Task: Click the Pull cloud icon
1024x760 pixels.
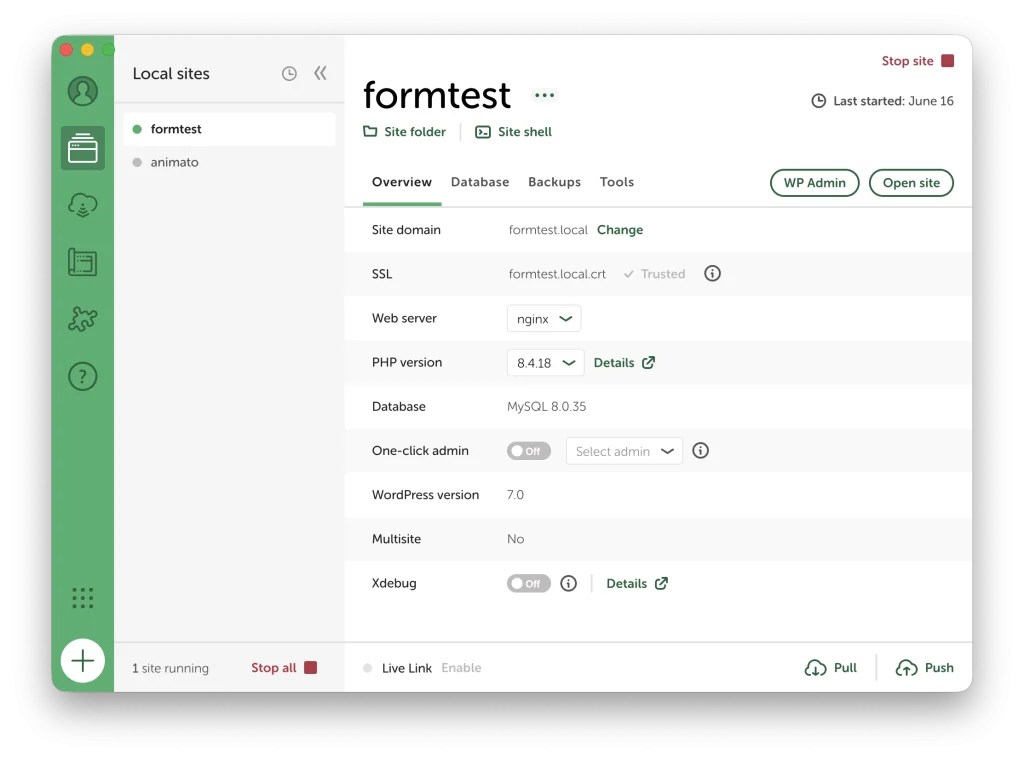Action: [815, 668]
